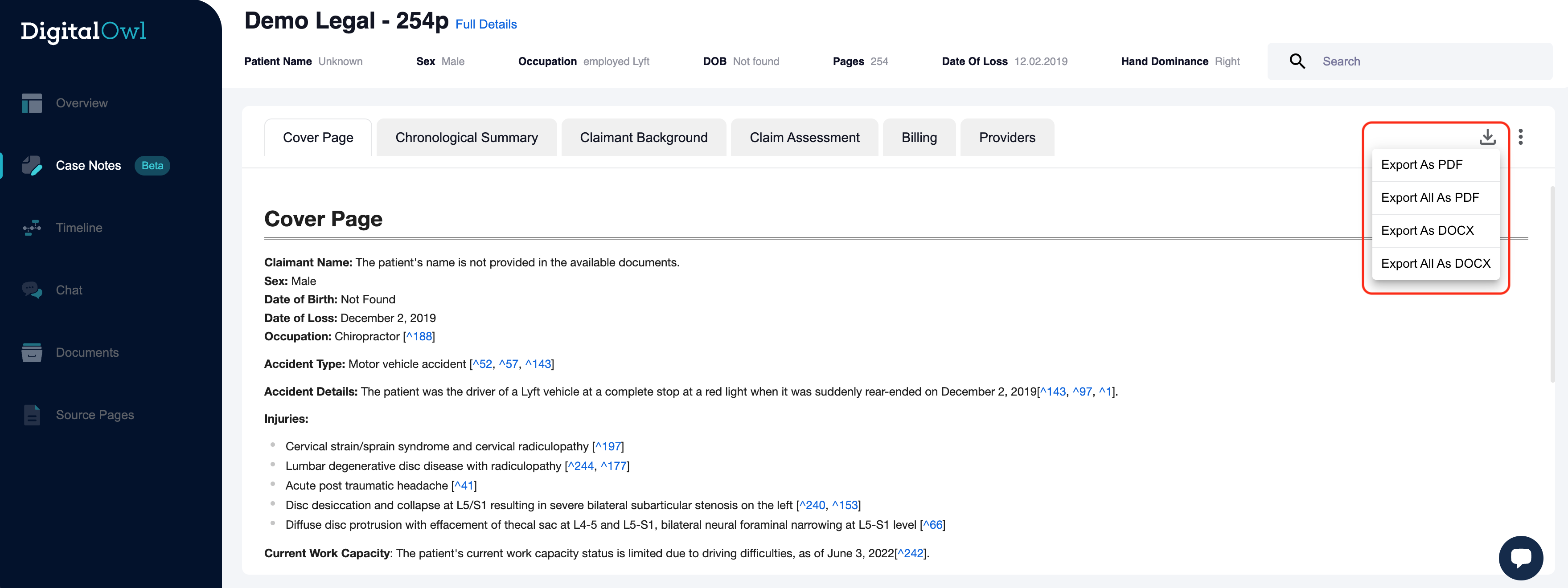Choose Export As PDF option
The height and width of the screenshot is (588, 1568).
click(x=1421, y=165)
